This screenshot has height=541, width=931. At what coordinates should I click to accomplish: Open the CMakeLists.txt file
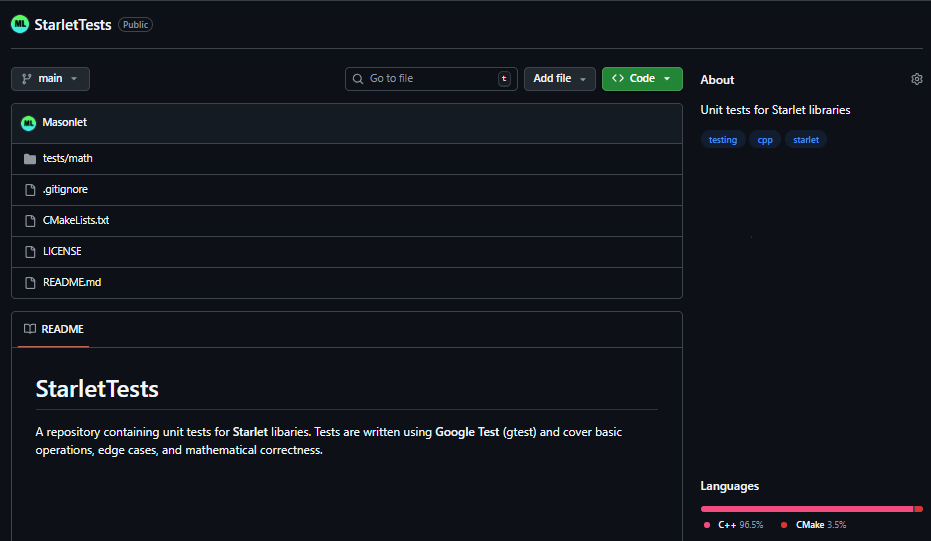pyautogui.click(x=76, y=220)
